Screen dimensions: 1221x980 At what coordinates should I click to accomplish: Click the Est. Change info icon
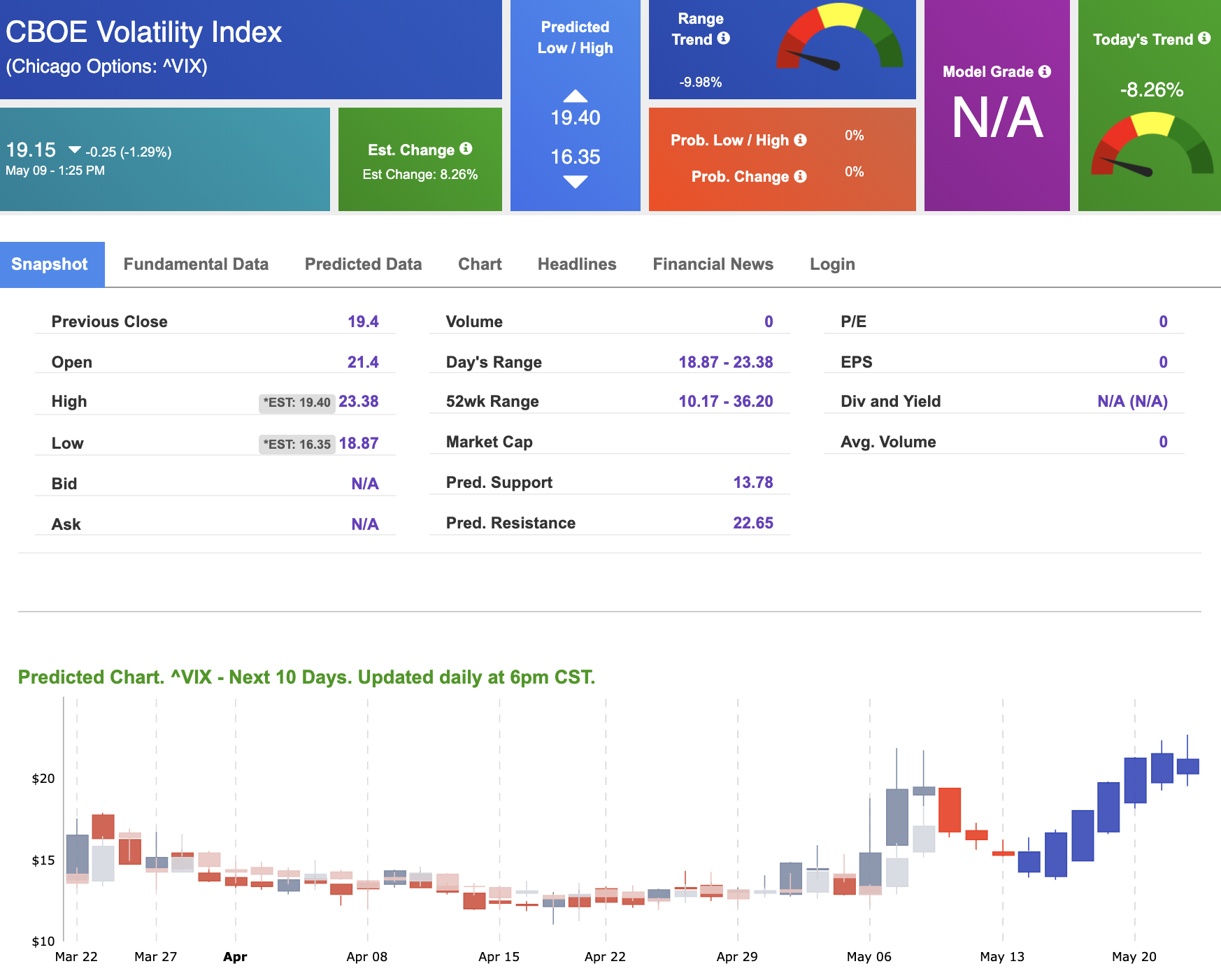click(466, 149)
